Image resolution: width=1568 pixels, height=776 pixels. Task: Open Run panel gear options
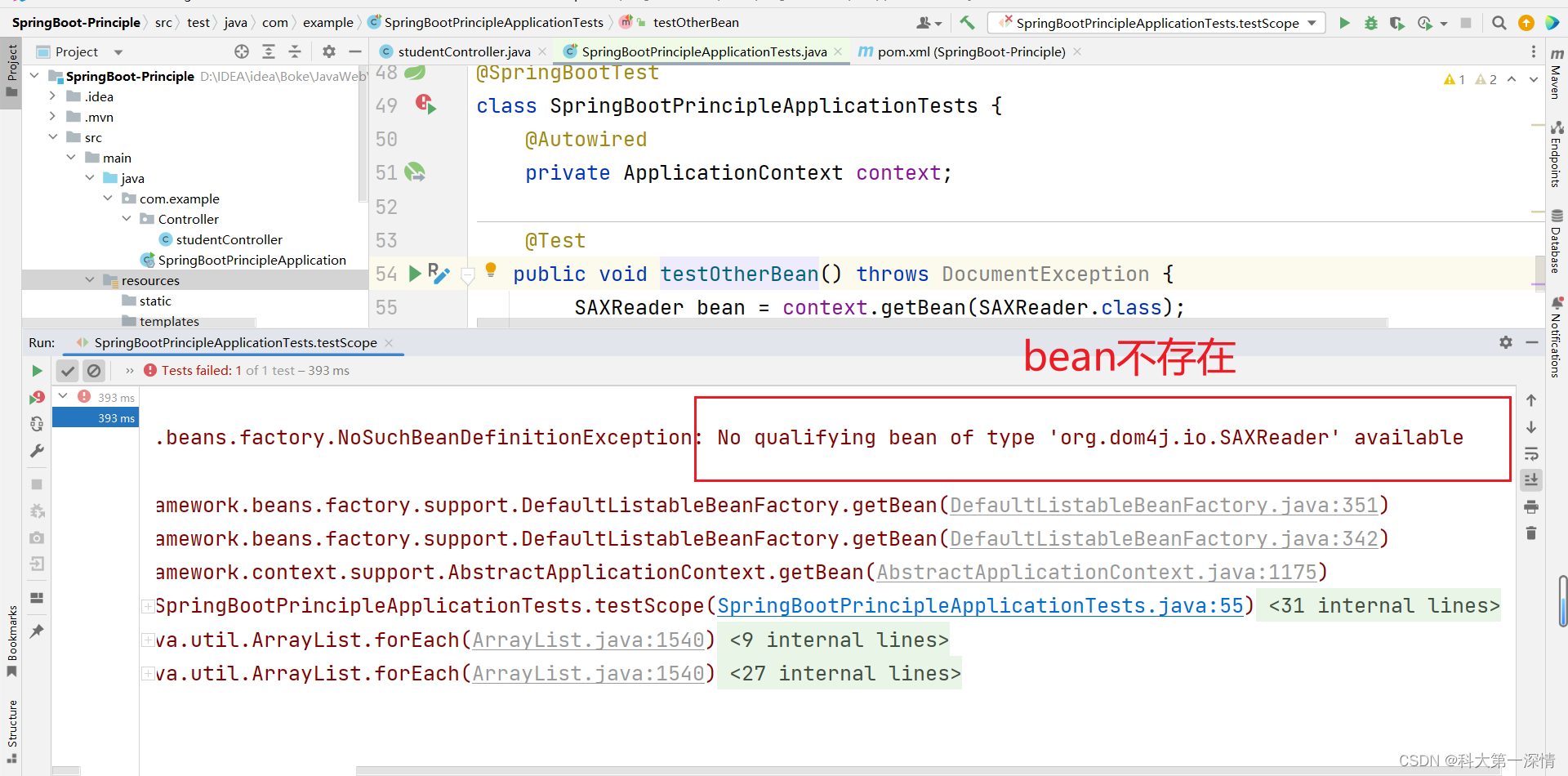[x=1506, y=342]
